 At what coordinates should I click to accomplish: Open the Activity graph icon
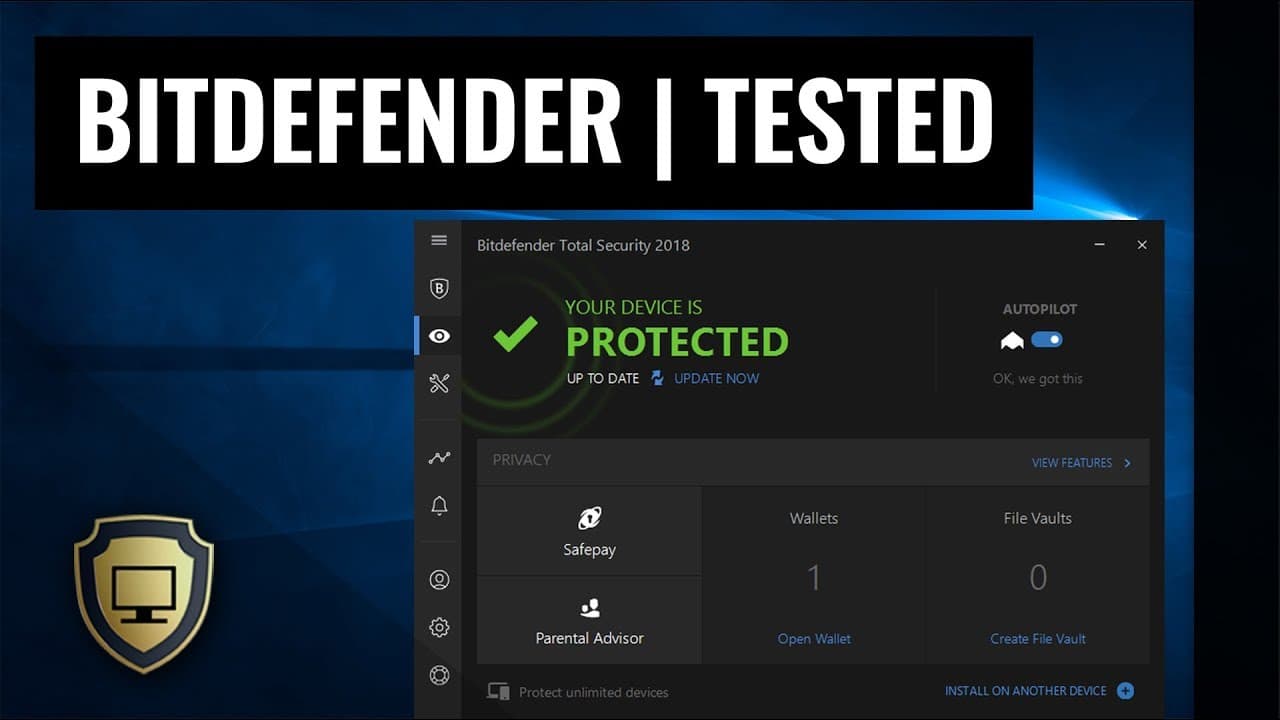click(439, 458)
